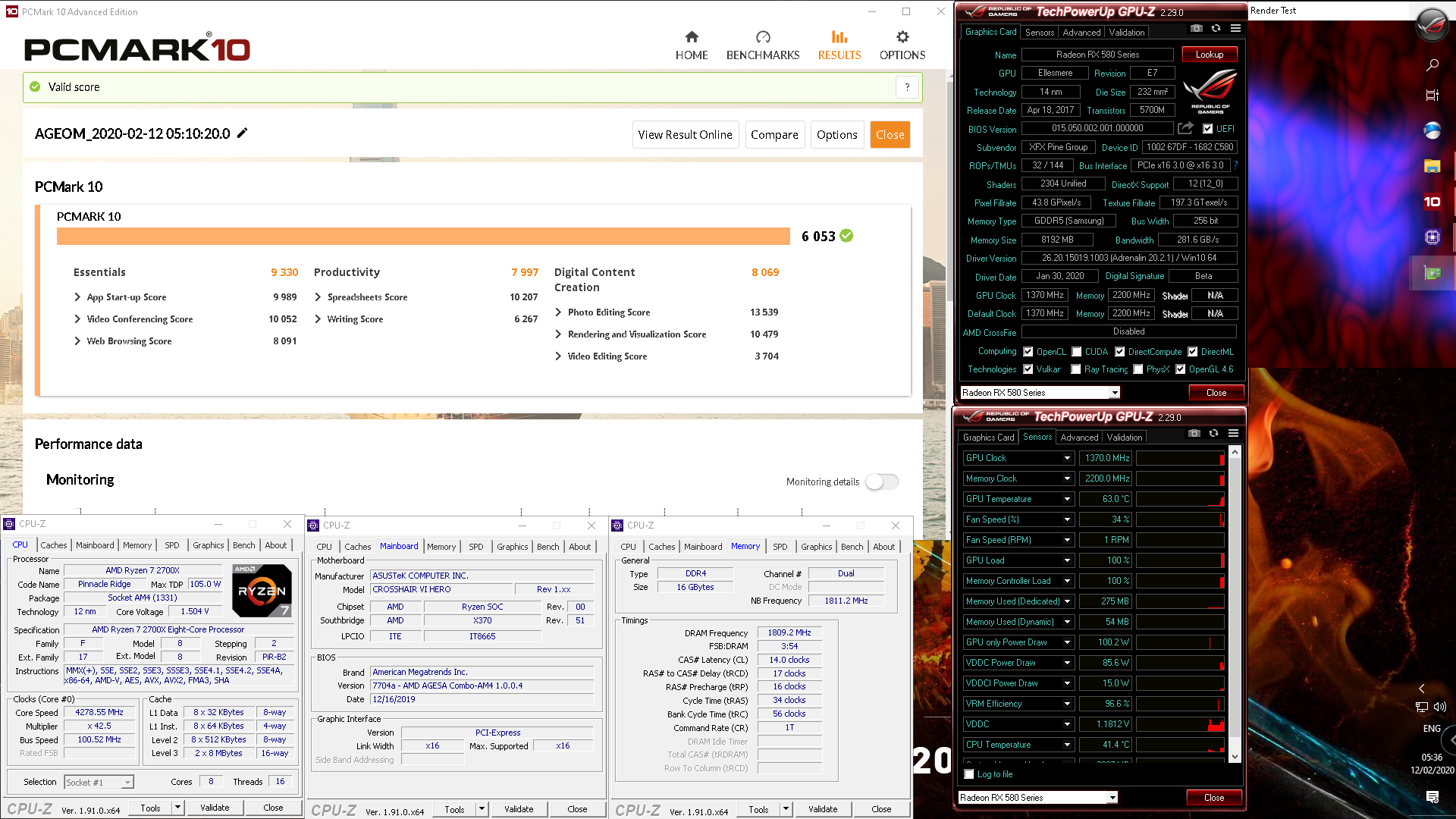Expand App Start-up Score row
The width and height of the screenshot is (1456, 819).
click(x=77, y=297)
